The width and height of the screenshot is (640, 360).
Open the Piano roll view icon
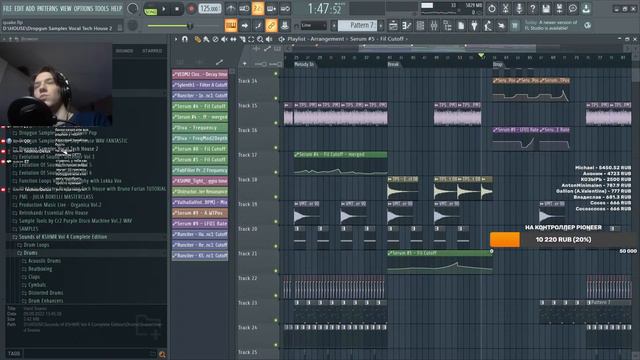[x=407, y=26]
